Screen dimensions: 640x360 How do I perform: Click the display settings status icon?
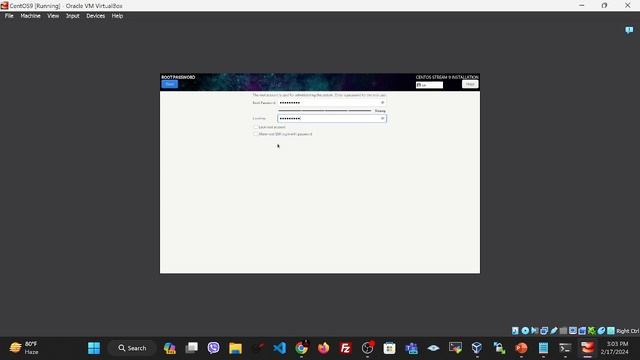(x=573, y=331)
